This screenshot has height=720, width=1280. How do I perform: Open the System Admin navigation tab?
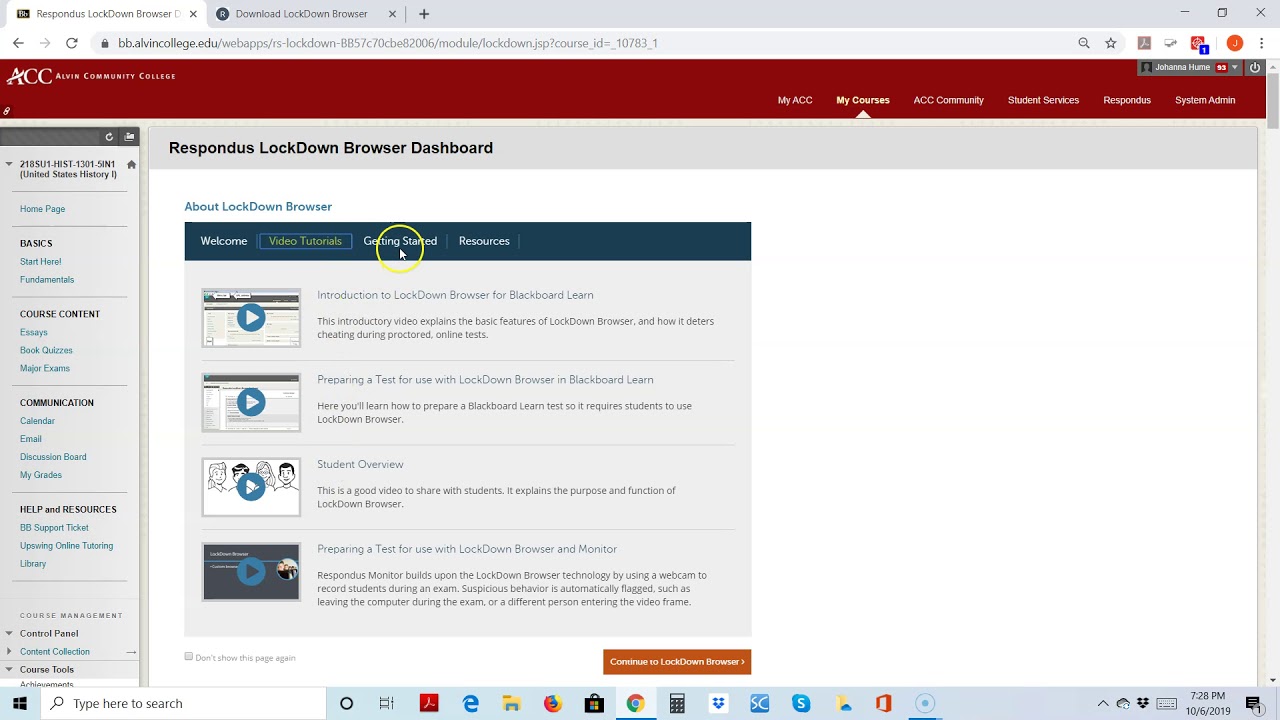[1205, 100]
